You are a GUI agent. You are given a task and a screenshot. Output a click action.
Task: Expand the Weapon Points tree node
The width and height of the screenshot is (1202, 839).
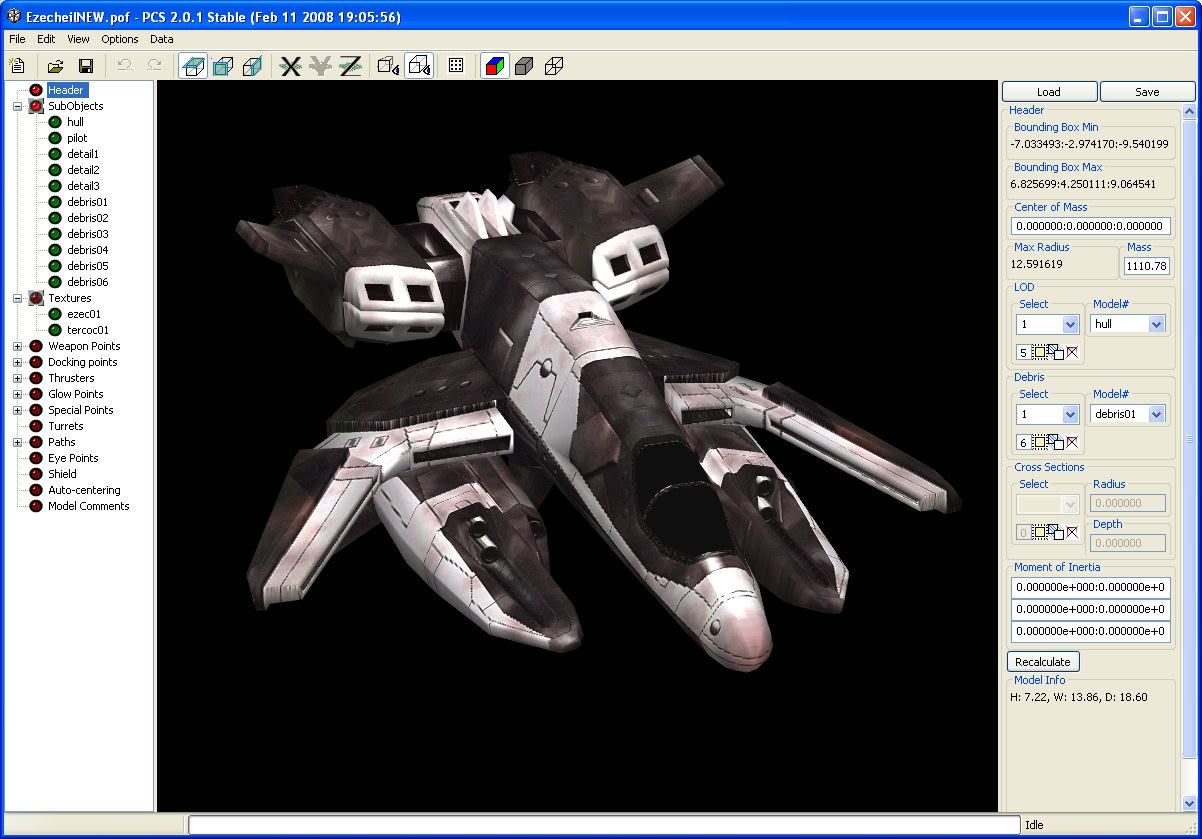click(x=17, y=346)
